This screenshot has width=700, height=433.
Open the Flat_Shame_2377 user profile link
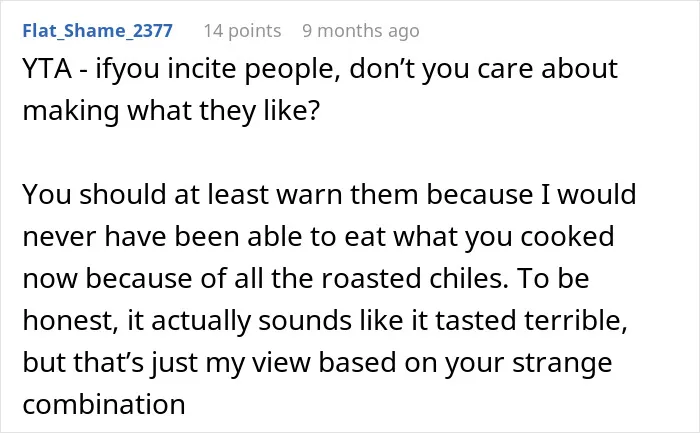(97, 31)
